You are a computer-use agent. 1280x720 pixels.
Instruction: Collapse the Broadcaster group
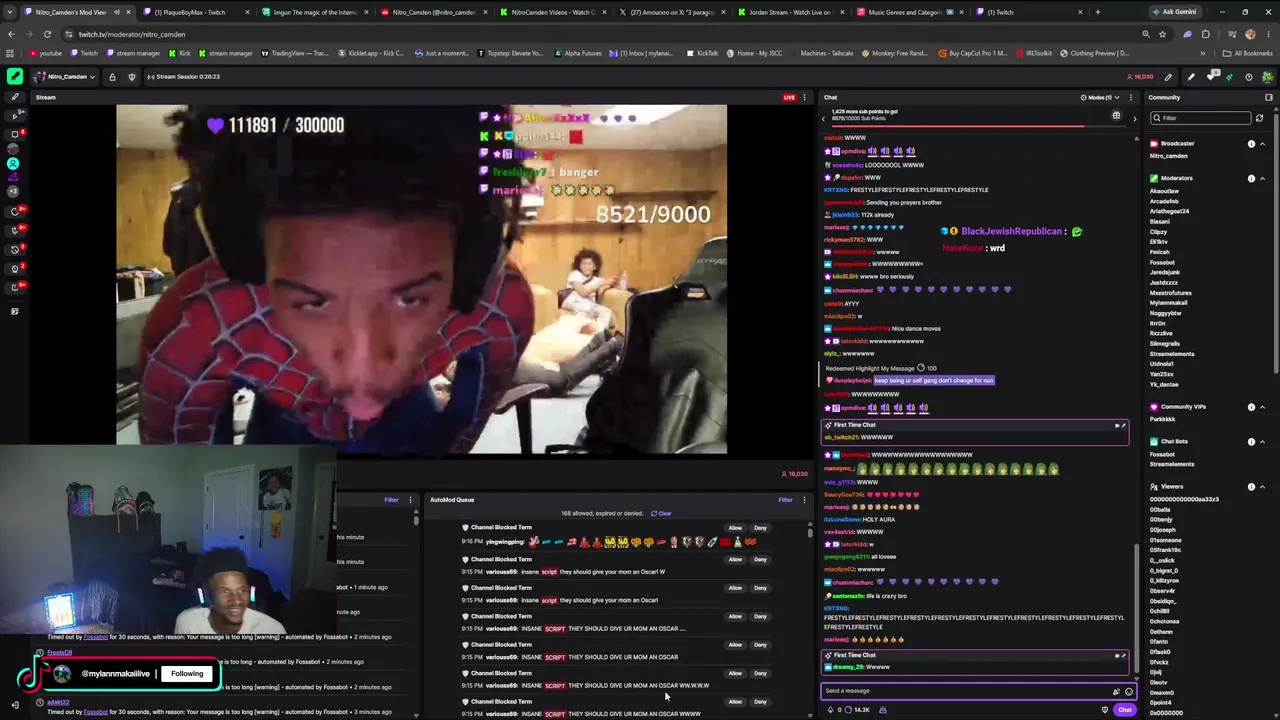(x=1262, y=144)
